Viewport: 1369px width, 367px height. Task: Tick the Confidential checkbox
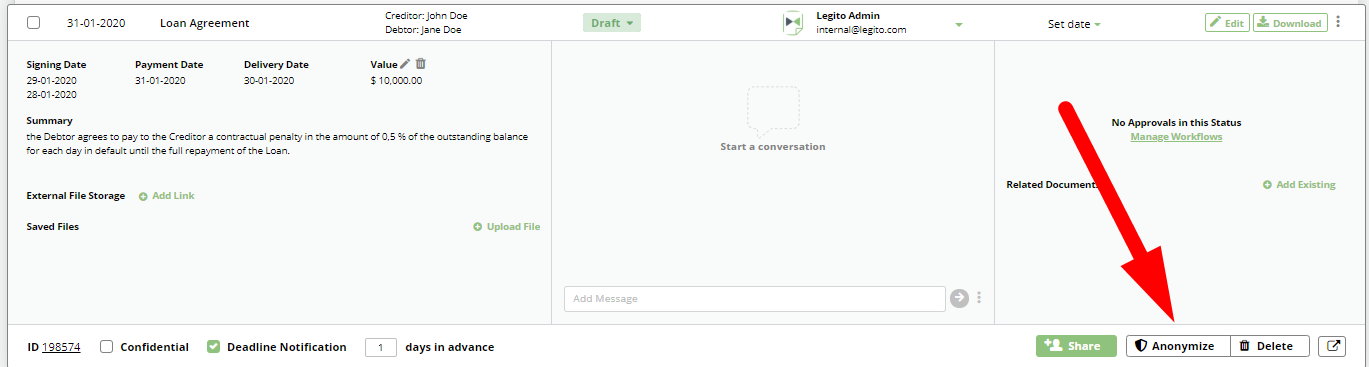pos(107,347)
